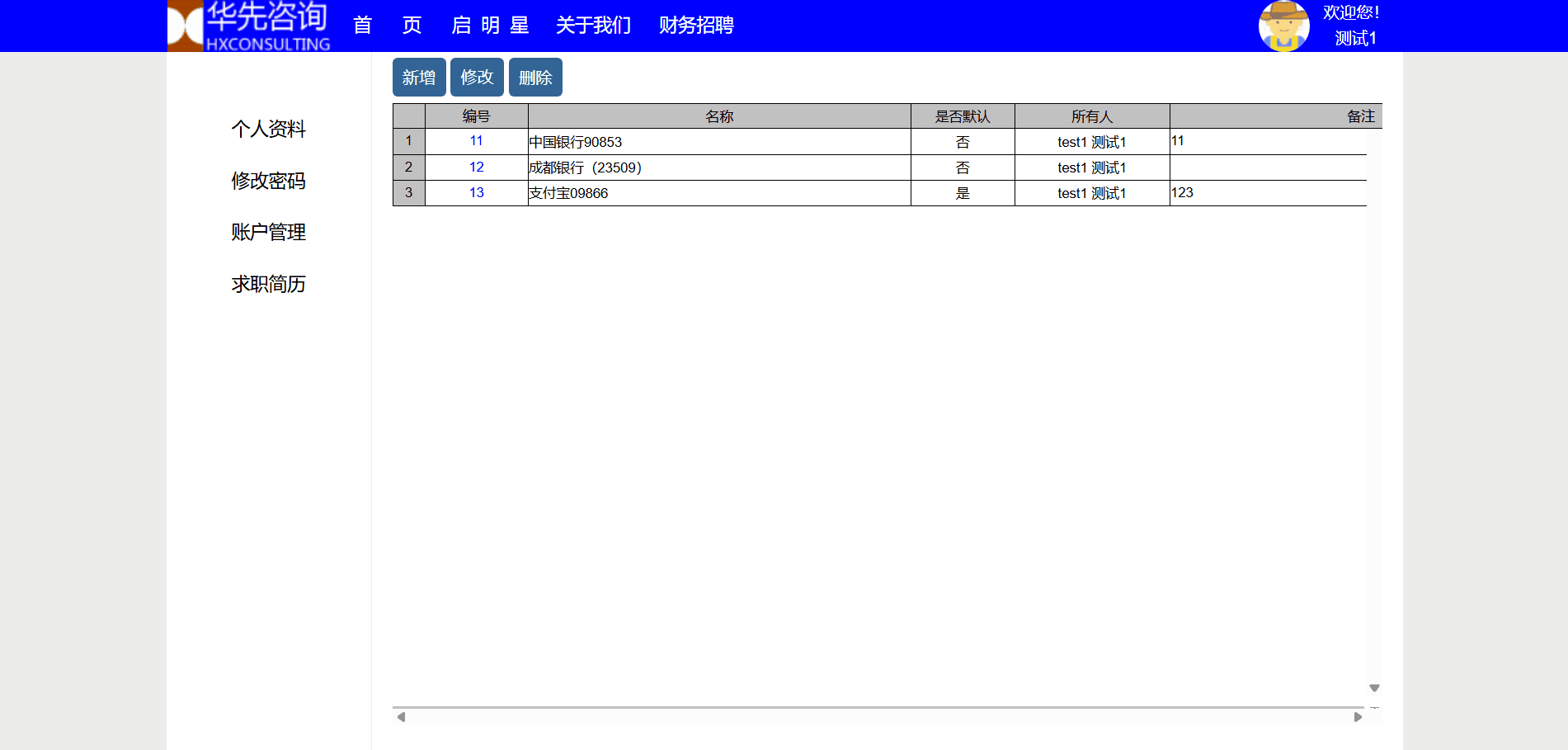Click the horizontal scrollbar right arrow
Screen dimensions: 1568x750
point(1358,717)
